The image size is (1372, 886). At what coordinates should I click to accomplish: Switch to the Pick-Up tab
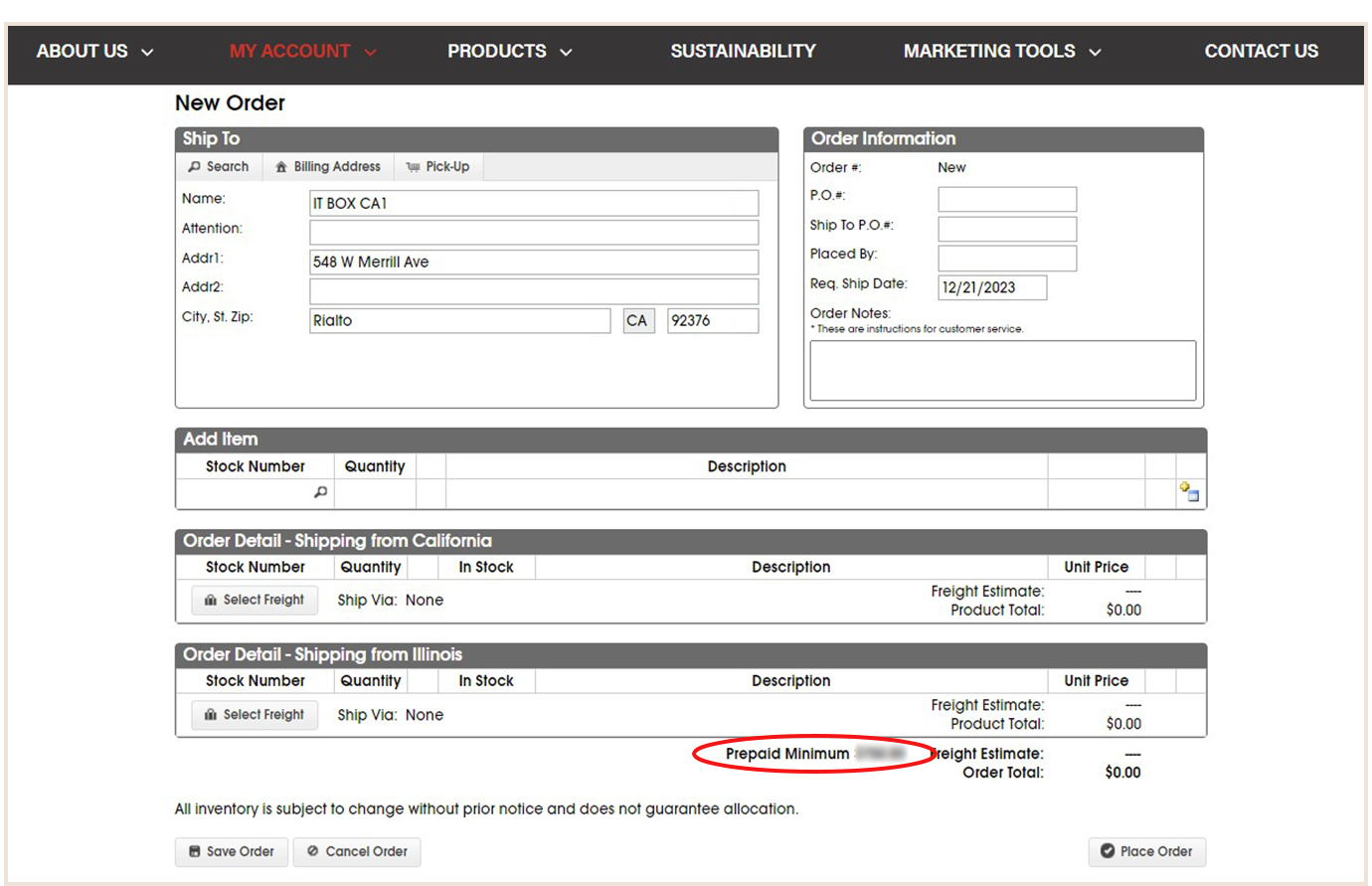(437, 166)
